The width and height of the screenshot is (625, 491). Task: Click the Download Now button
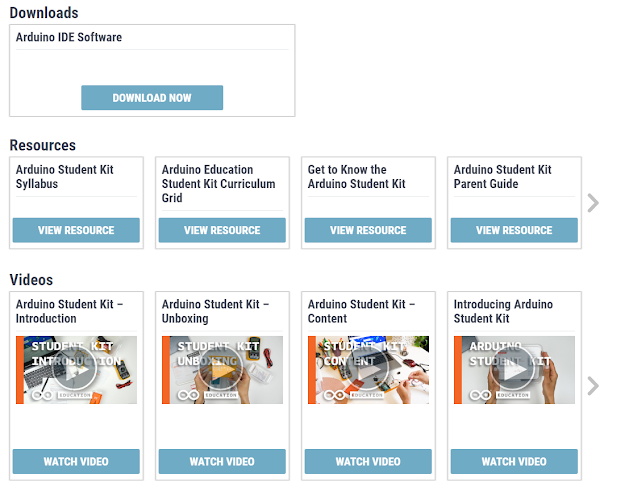tap(152, 97)
